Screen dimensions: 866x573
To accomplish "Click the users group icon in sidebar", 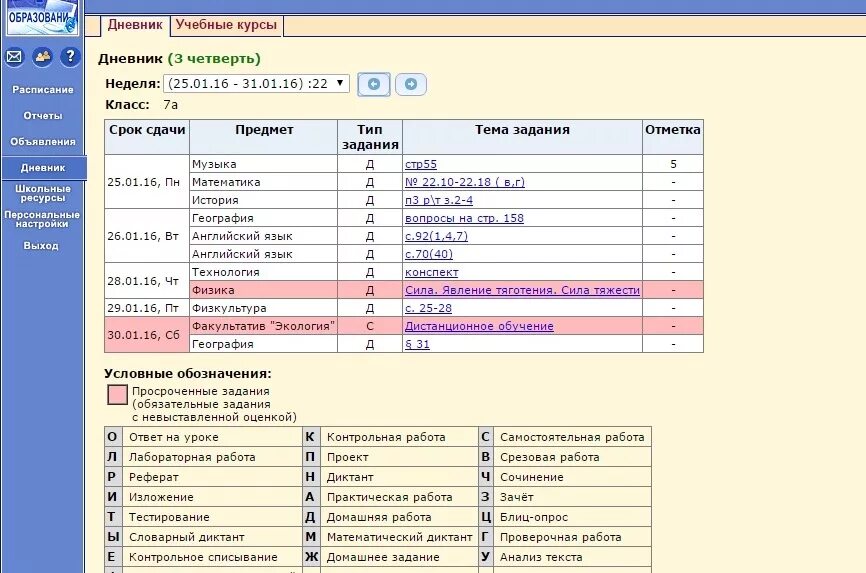I will point(43,57).
